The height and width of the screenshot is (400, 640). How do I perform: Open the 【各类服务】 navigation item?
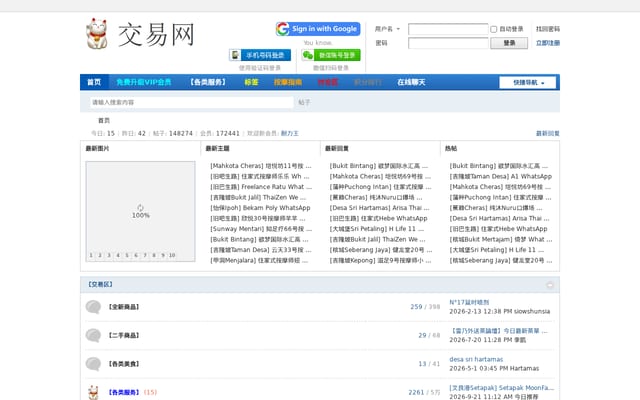pyautogui.click(x=208, y=82)
